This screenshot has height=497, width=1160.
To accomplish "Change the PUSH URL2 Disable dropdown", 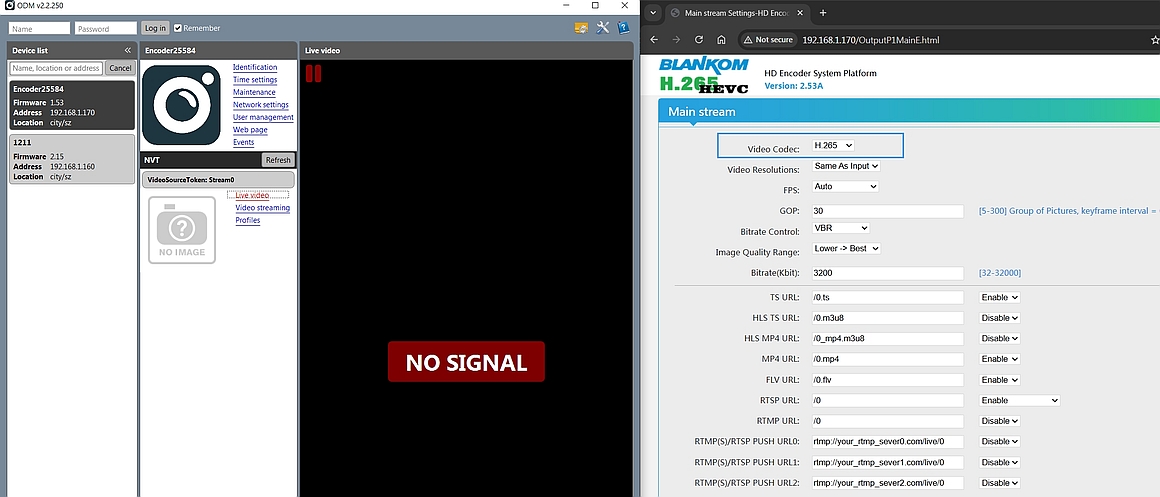I will click(x=999, y=483).
